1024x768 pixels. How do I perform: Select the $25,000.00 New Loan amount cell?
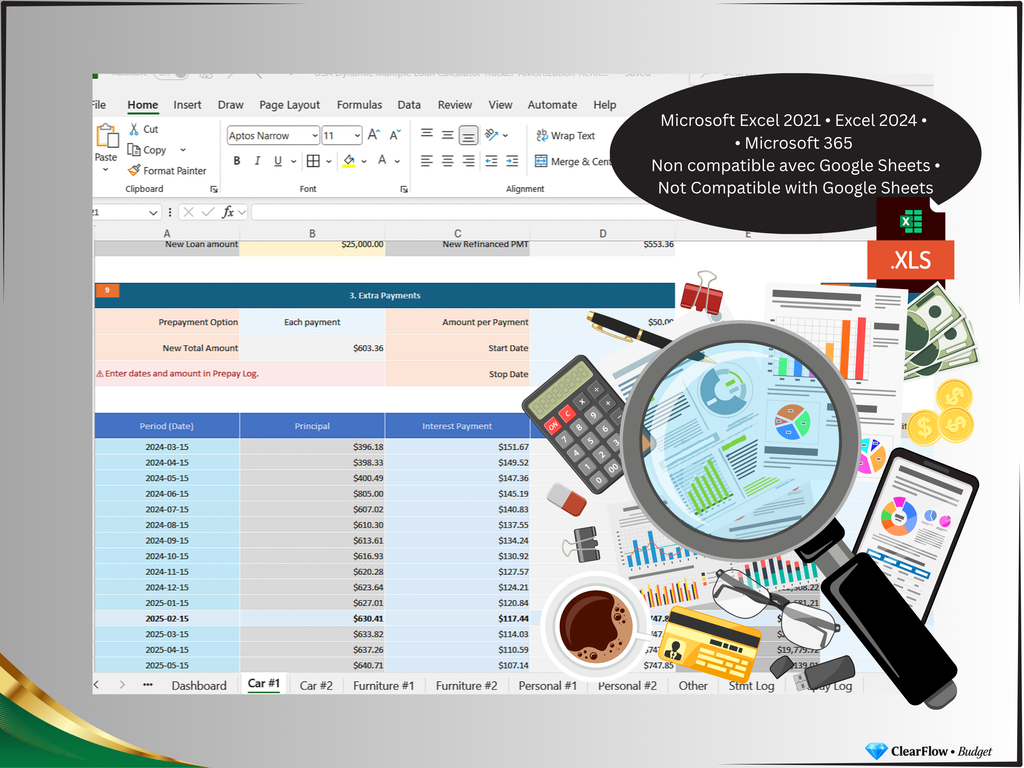tap(312, 246)
